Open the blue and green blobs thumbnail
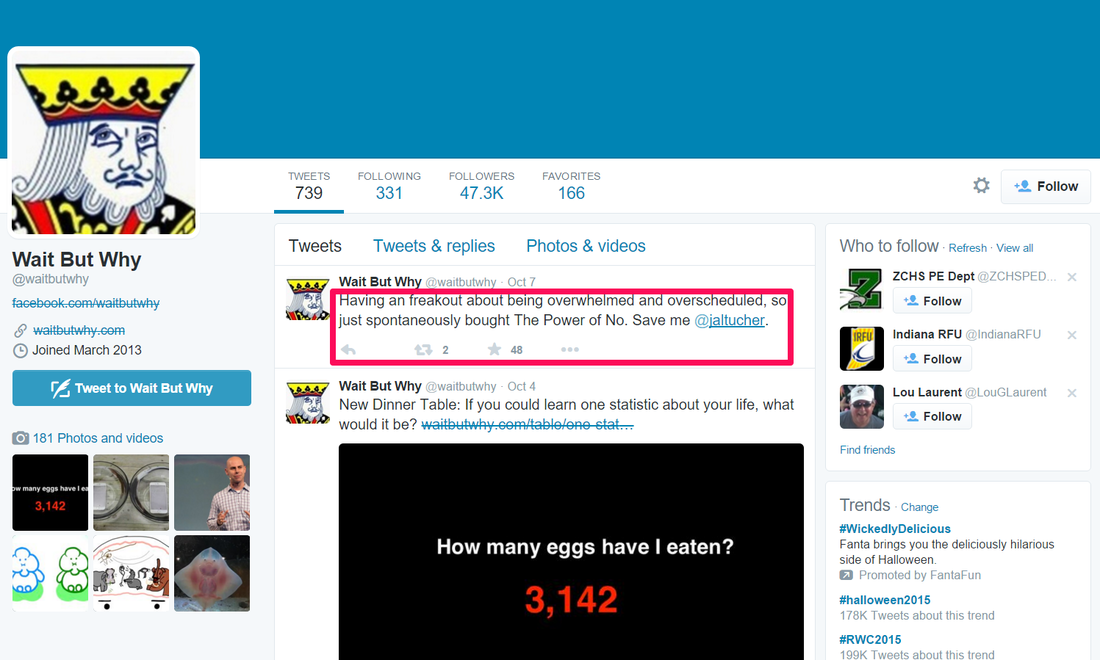 (51, 574)
